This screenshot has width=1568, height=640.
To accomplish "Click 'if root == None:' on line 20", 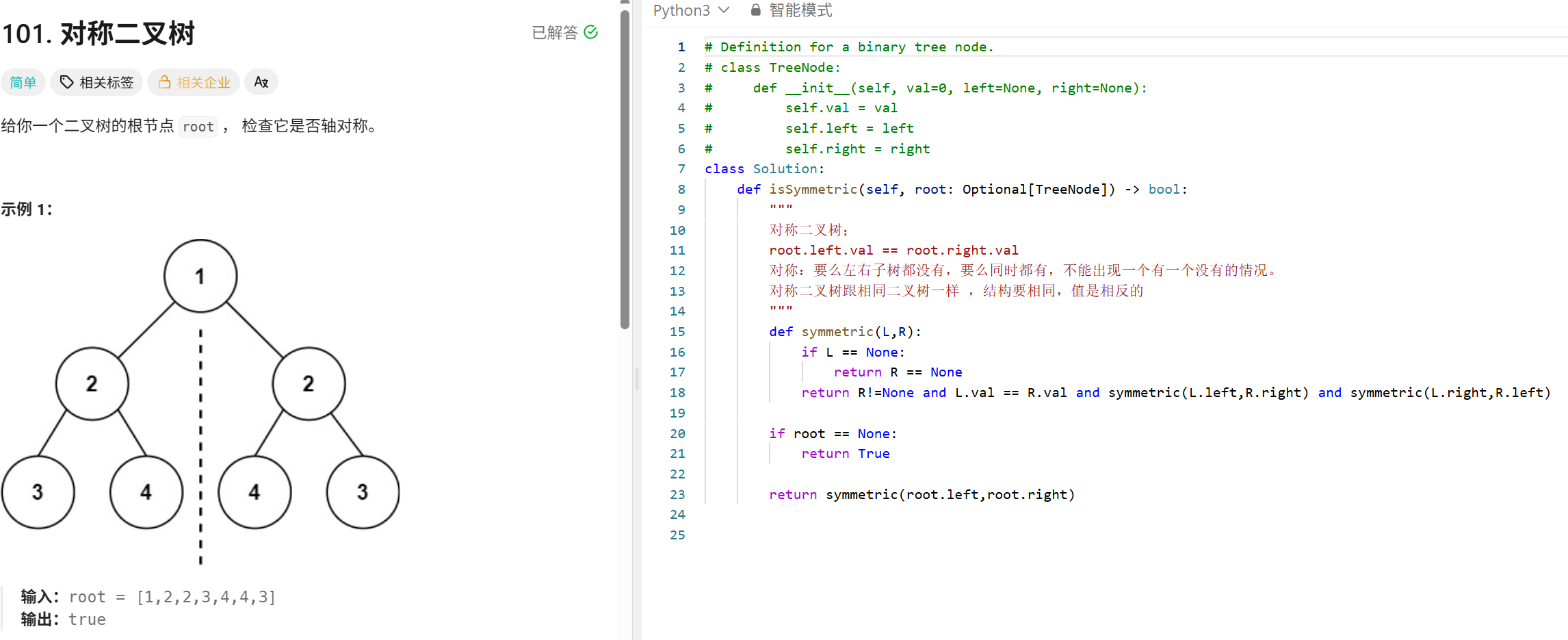I will [833, 434].
